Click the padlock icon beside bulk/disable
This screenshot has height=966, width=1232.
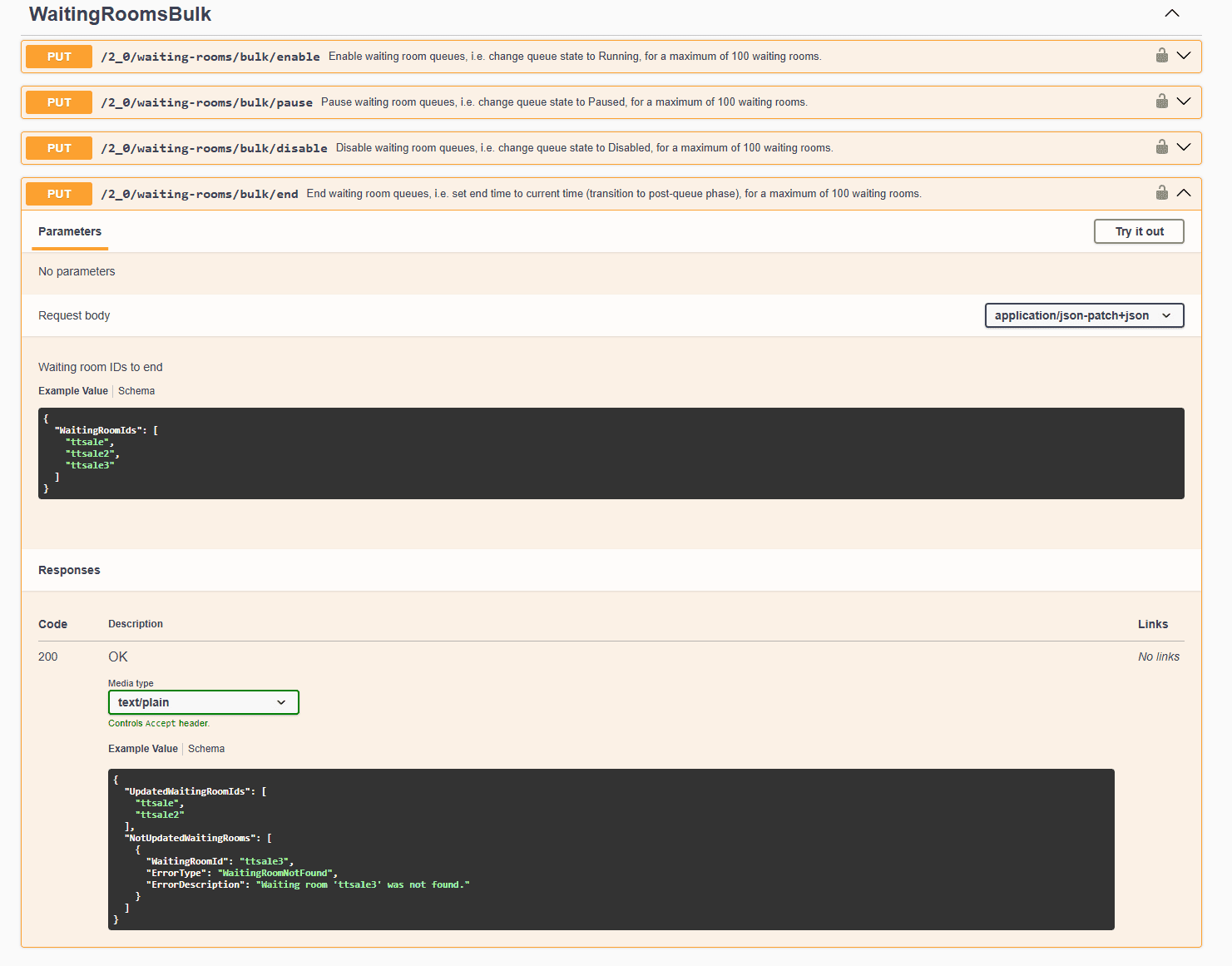click(1161, 146)
